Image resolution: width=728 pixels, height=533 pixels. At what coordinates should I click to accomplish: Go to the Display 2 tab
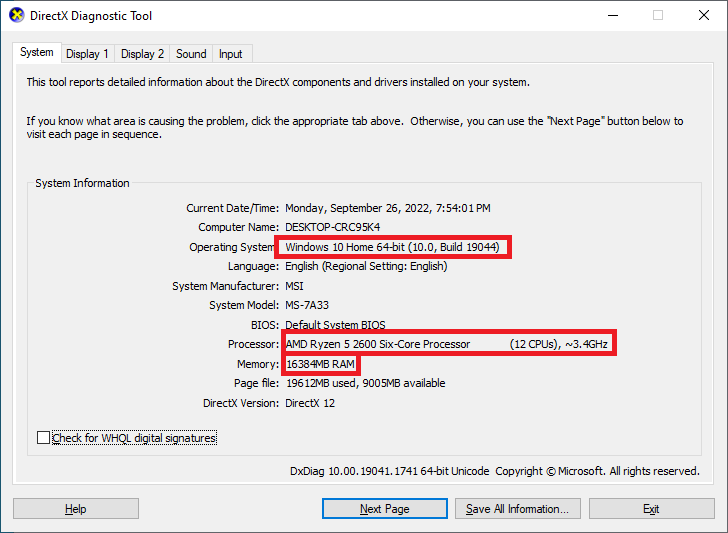click(143, 54)
